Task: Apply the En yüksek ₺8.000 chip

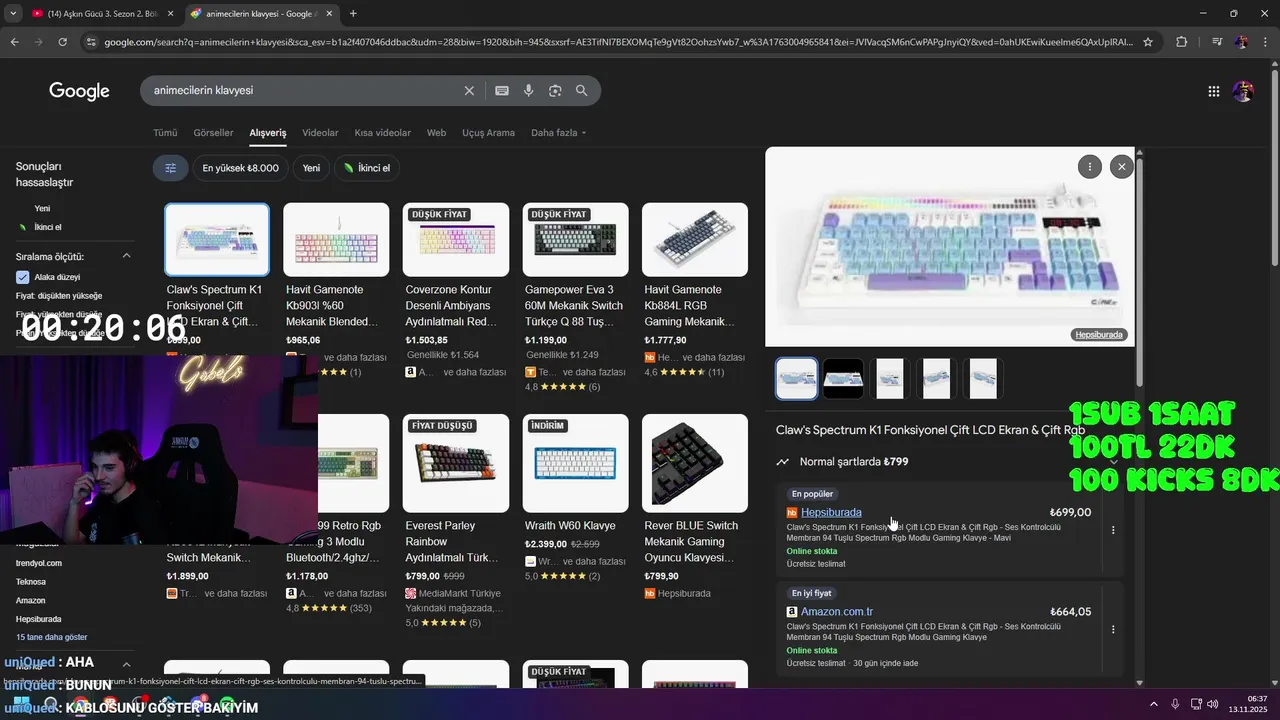Action: pyautogui.click(x=241, y=168)
